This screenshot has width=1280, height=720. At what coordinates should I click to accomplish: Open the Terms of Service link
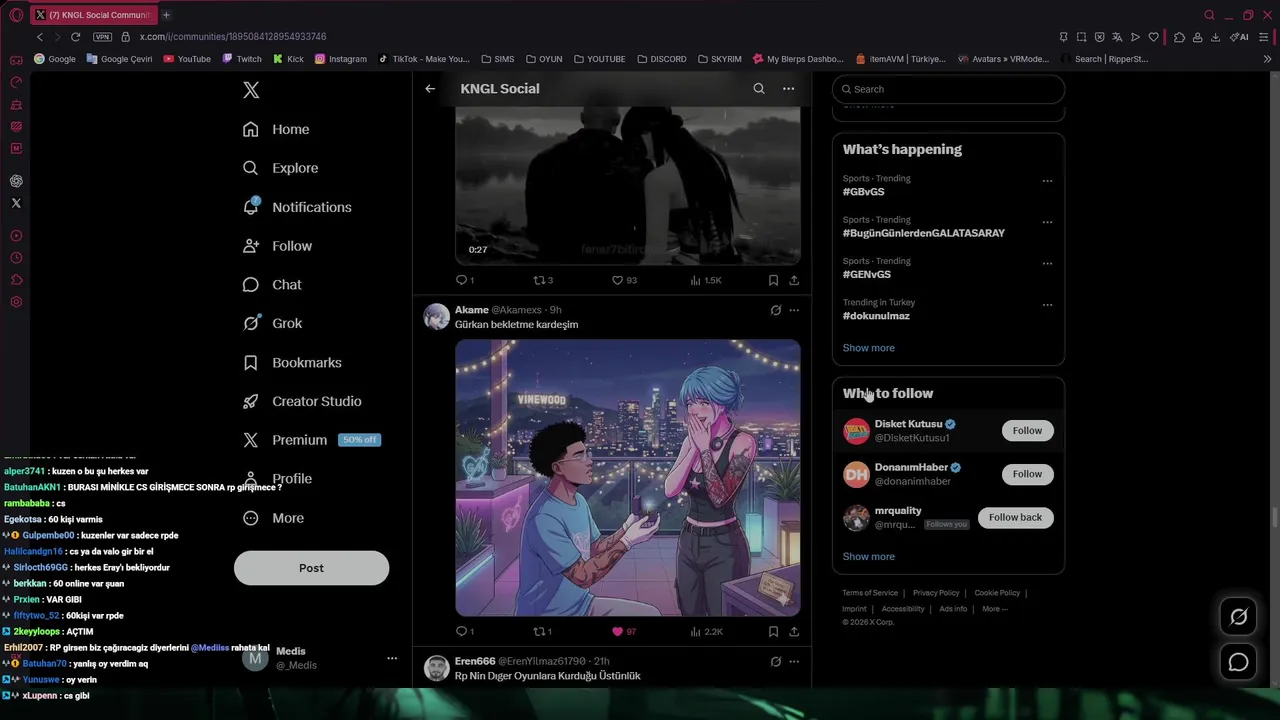point(870,593)
